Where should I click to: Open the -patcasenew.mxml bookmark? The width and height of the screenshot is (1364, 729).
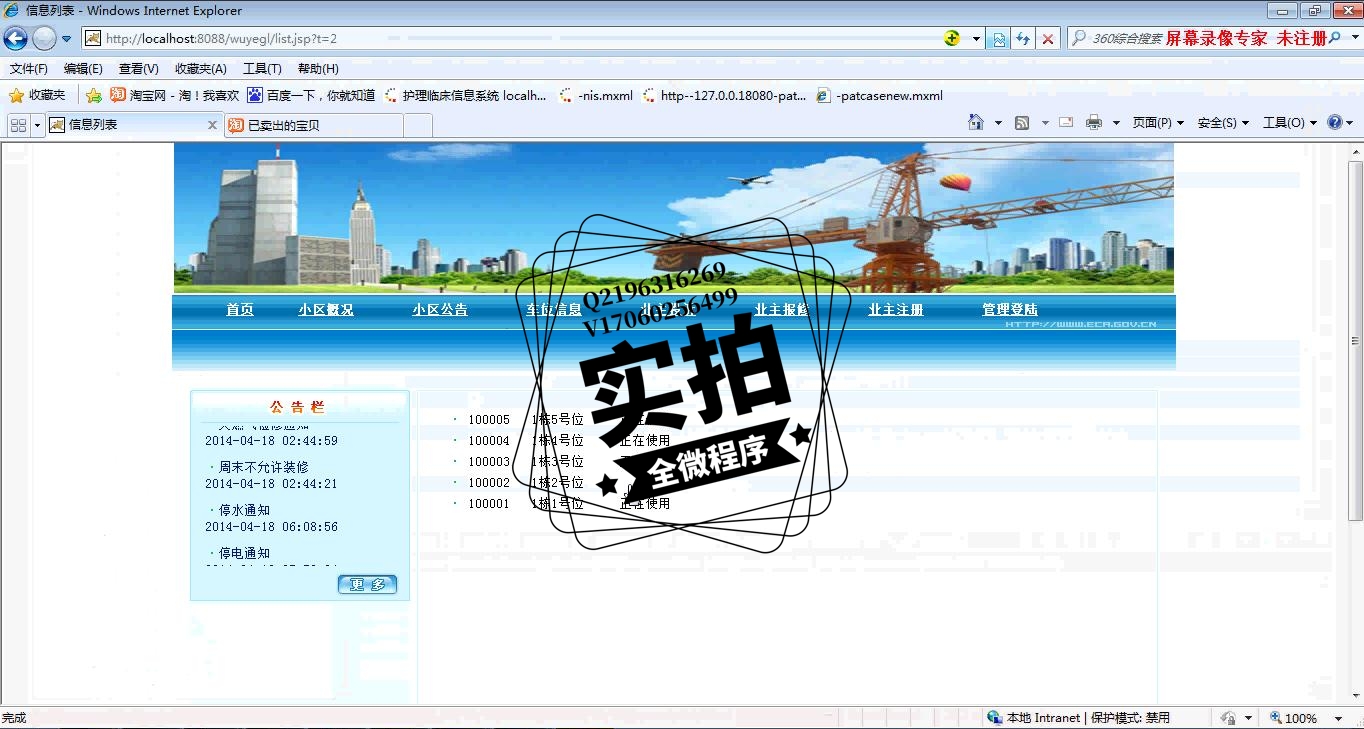pyautogui.click(x=880, y=96)
